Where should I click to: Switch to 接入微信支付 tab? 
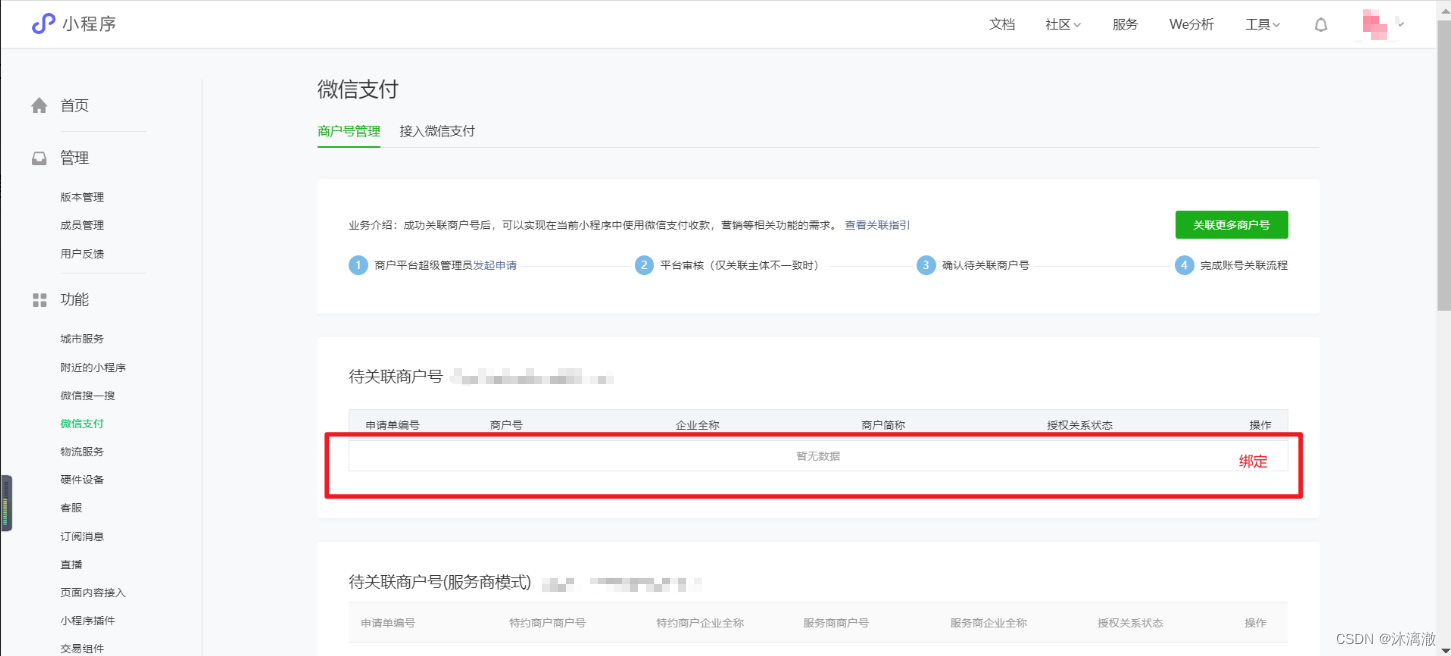pyautogui.click(x=437, y=131)
